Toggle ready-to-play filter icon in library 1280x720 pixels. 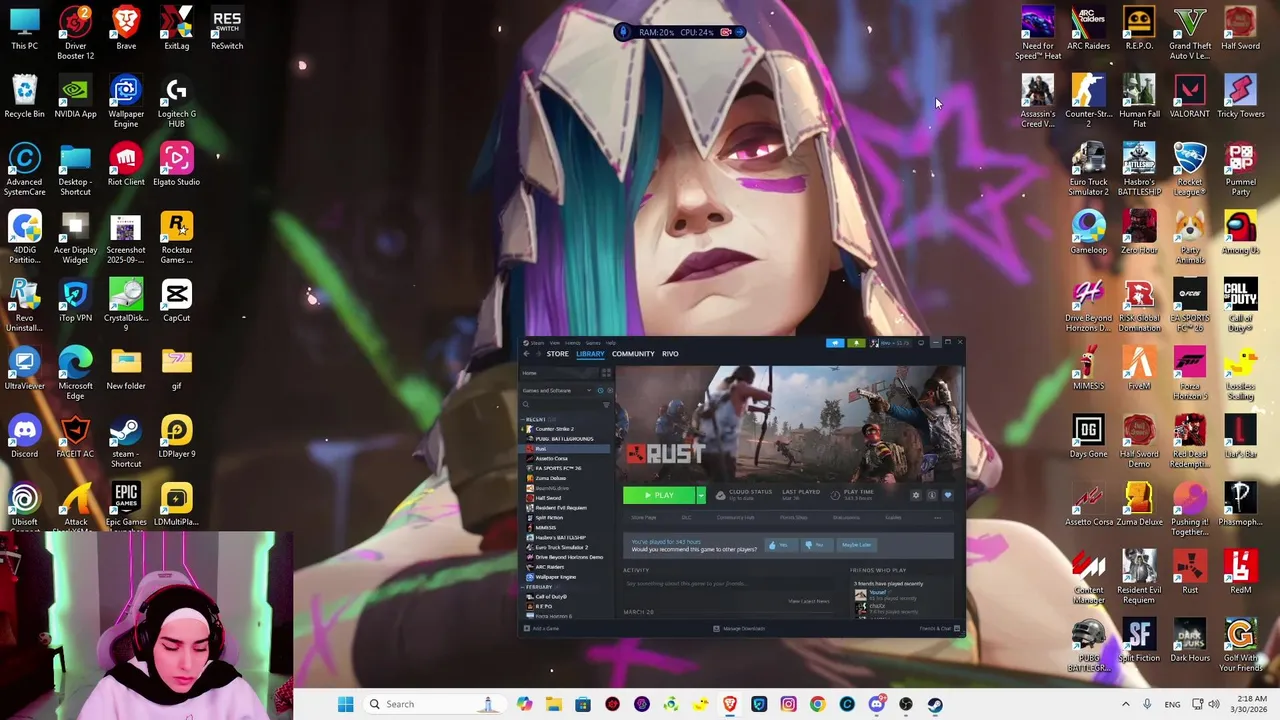[x=610, y=391]
